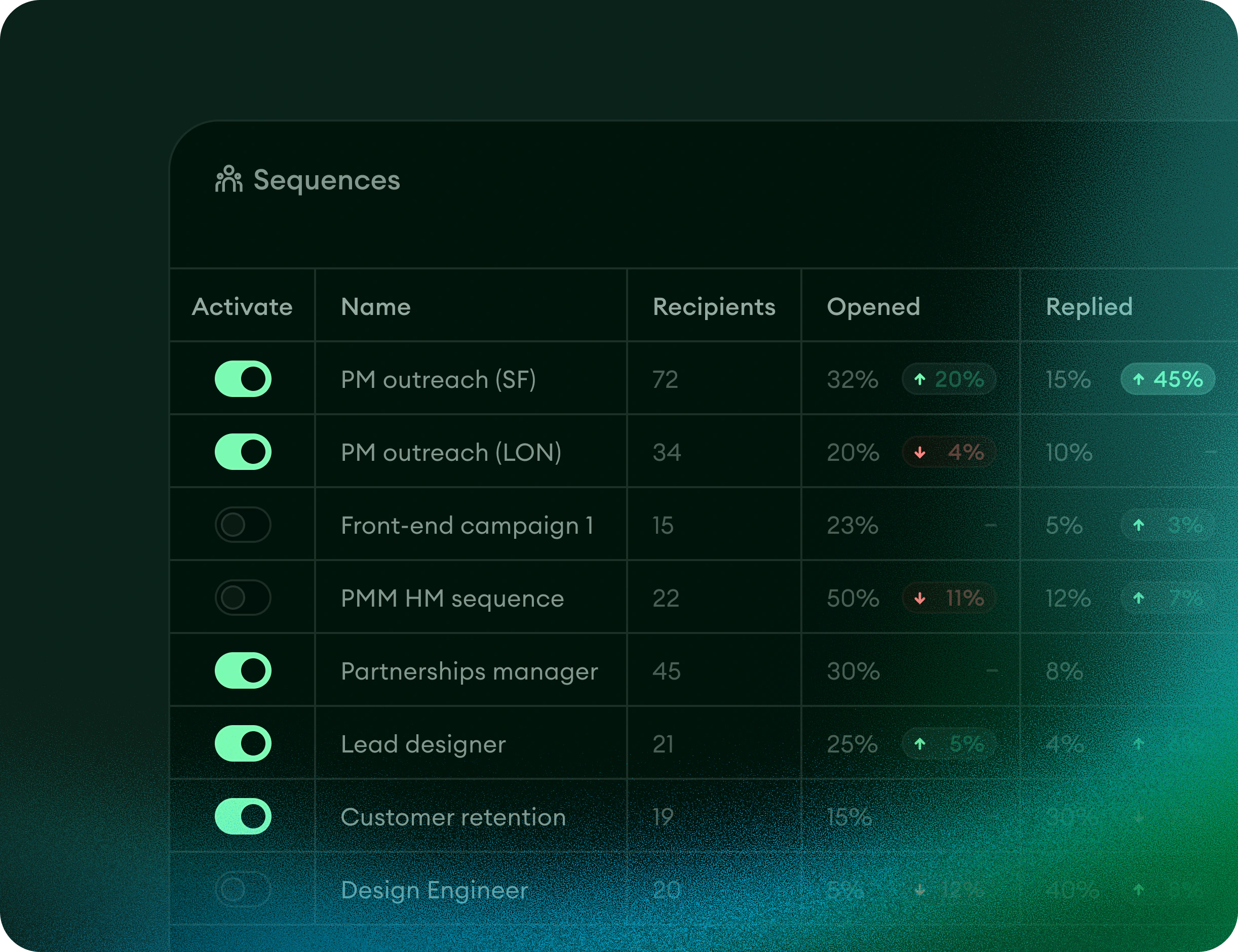The height and width of the screenshot is (952, 1238).
Task: Turn off PM outreach (LON) sequence toggle
Action: [x=243, y=452]
